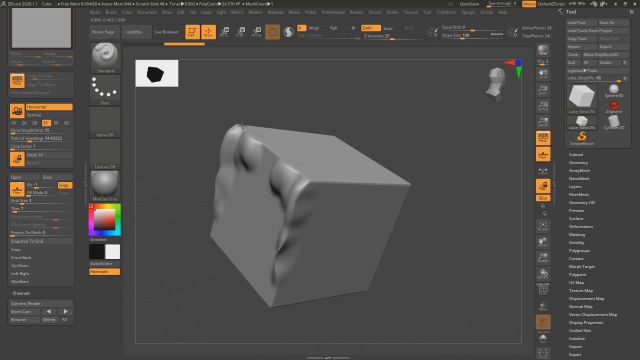Click Snapshot To Grid button

tap(41, 241)
